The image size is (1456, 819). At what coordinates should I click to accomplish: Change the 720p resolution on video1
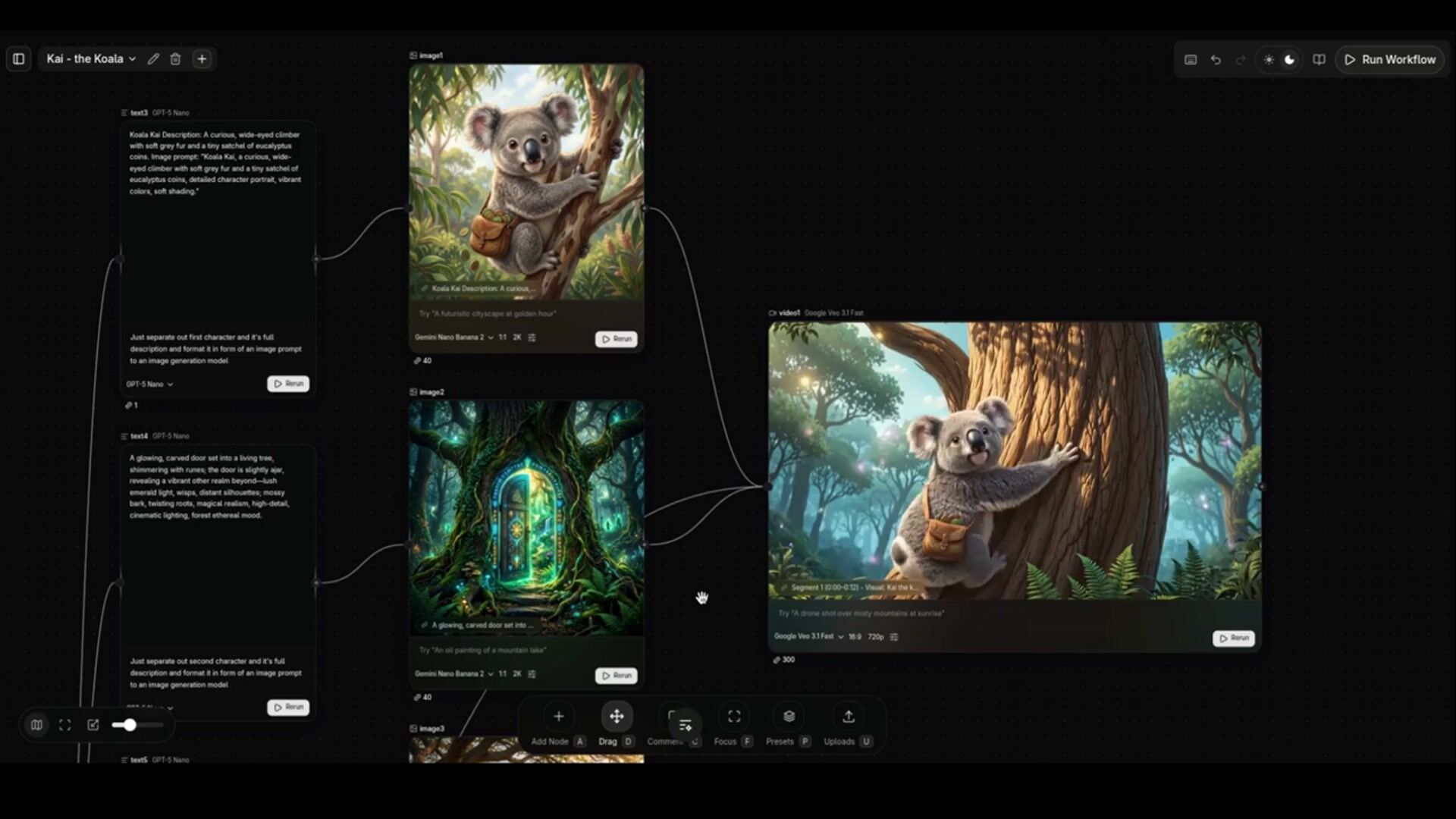pos(876,637)
